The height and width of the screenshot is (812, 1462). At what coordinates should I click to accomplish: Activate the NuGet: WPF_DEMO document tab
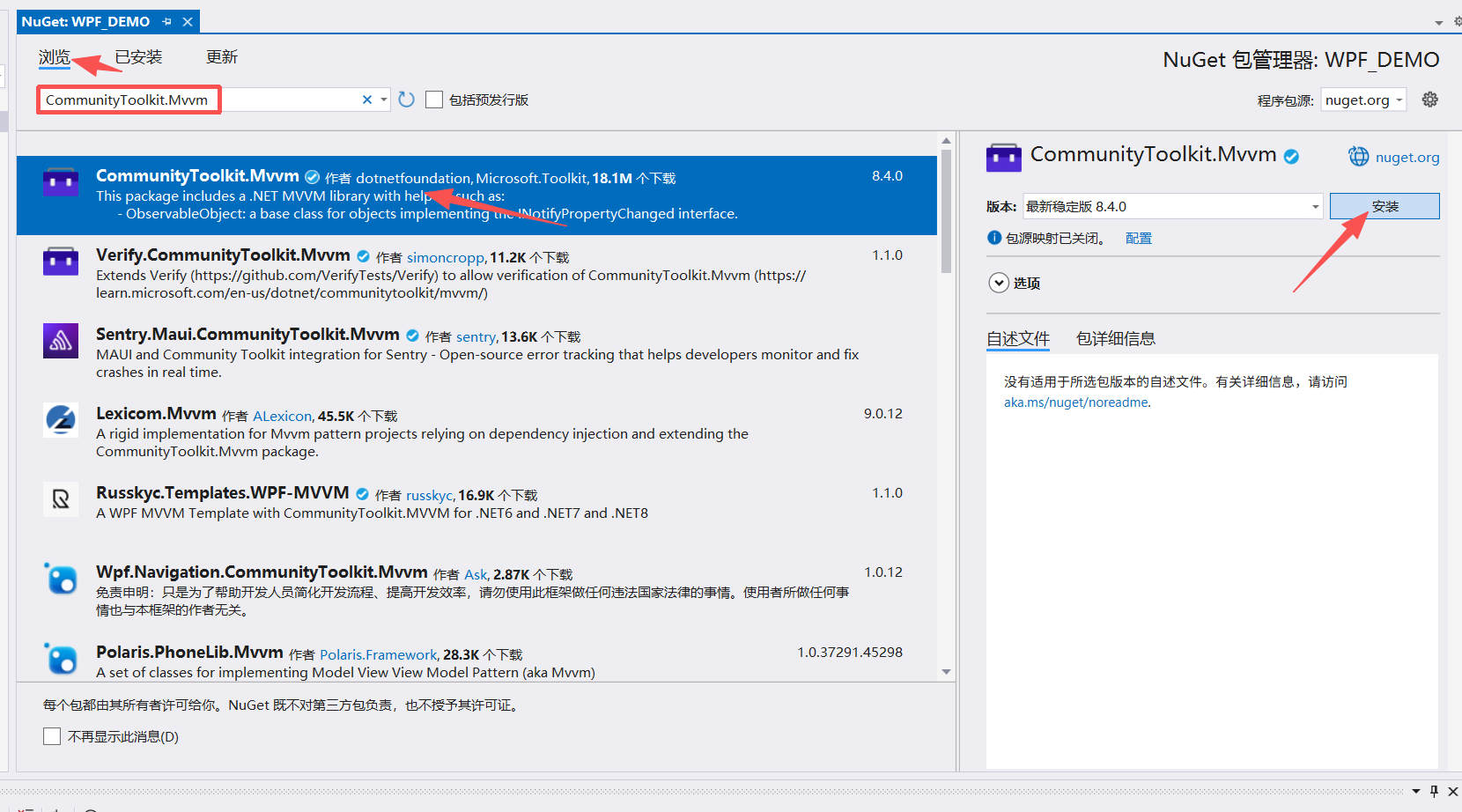click(x=85, y=21)
